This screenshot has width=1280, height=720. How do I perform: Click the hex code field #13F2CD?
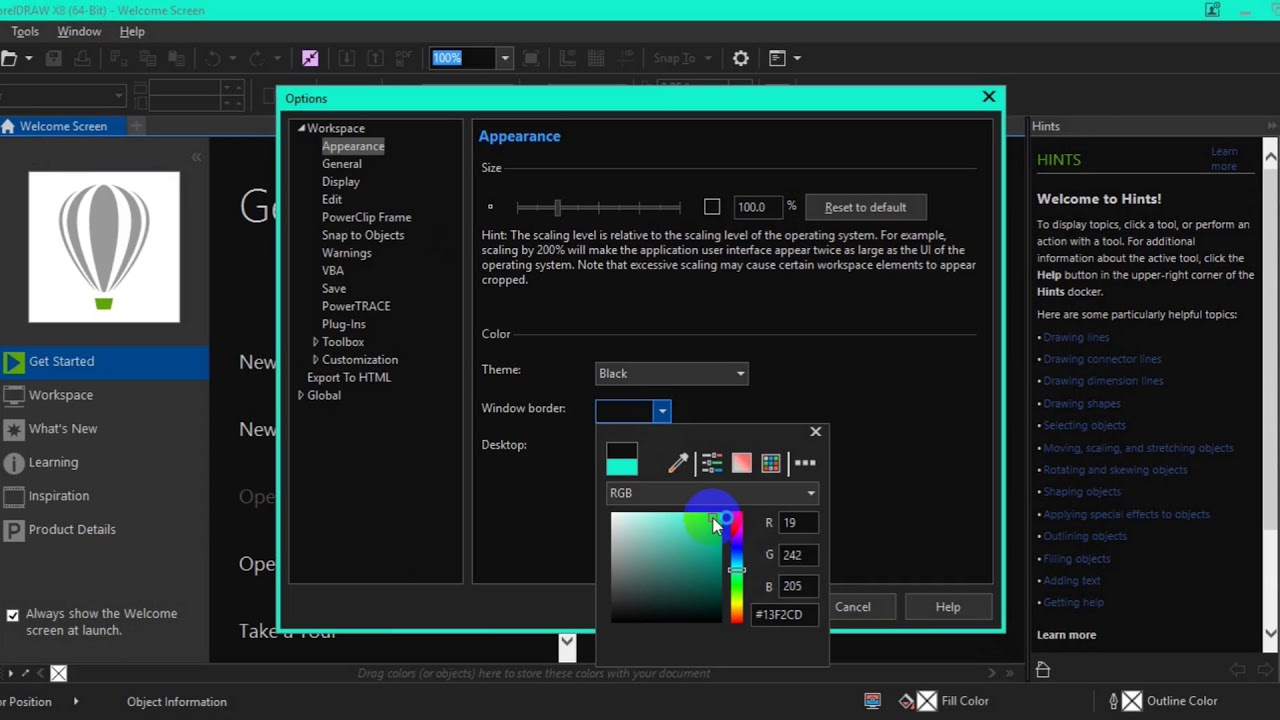coord(785,615)
